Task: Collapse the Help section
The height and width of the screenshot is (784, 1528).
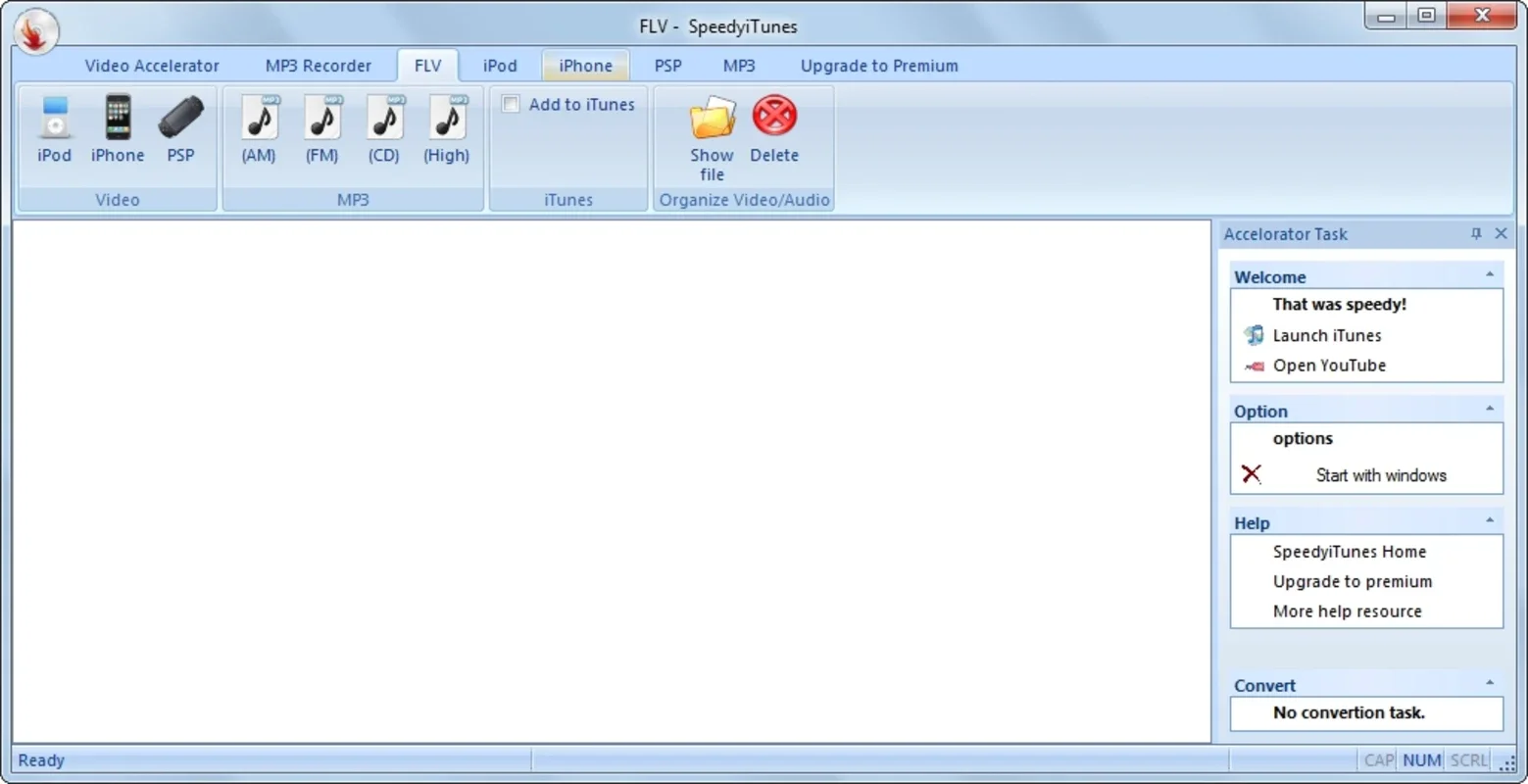Action: tap(1490, 521)
